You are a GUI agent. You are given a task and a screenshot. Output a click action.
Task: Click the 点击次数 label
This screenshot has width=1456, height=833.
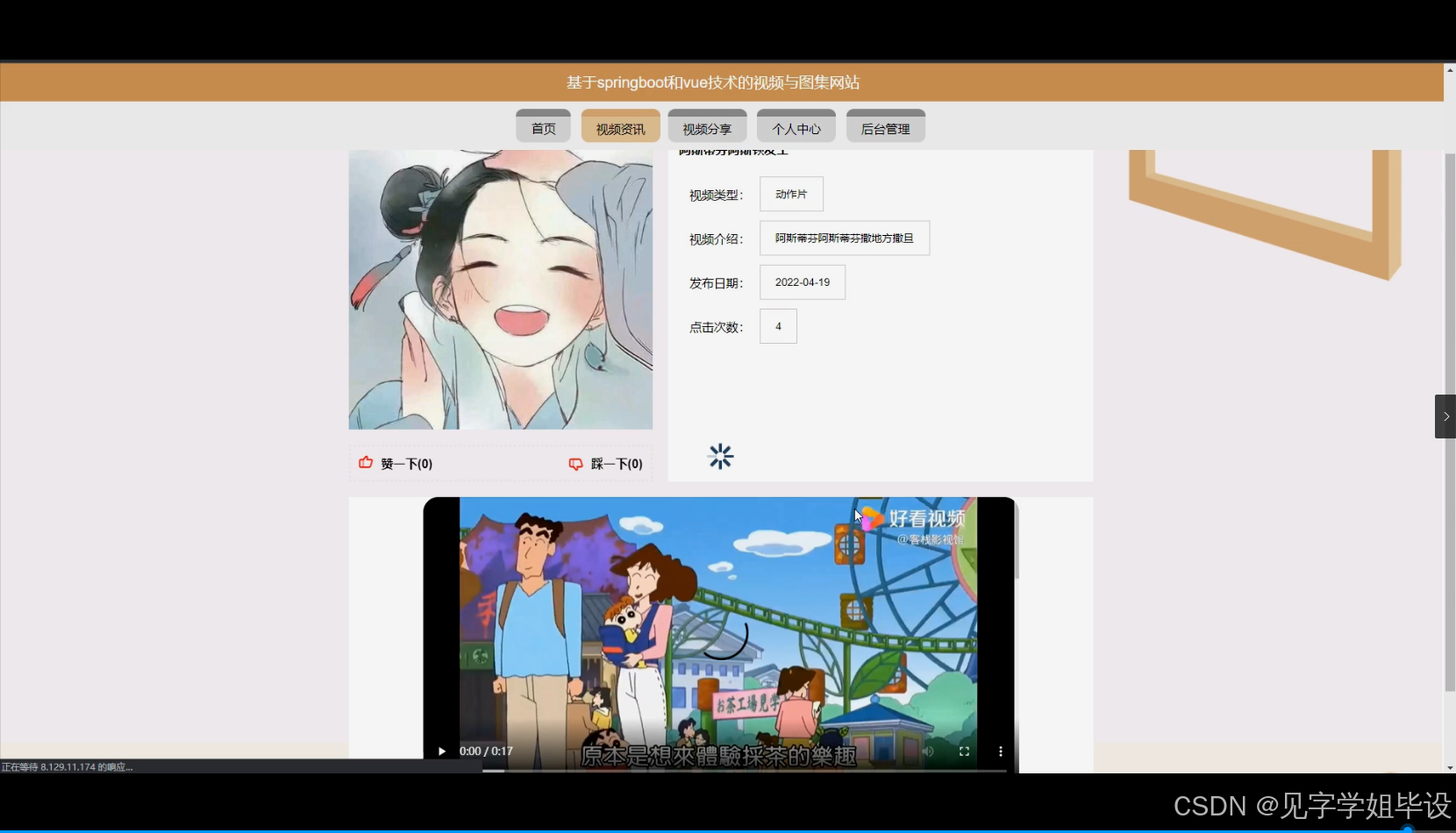[716, 327]
